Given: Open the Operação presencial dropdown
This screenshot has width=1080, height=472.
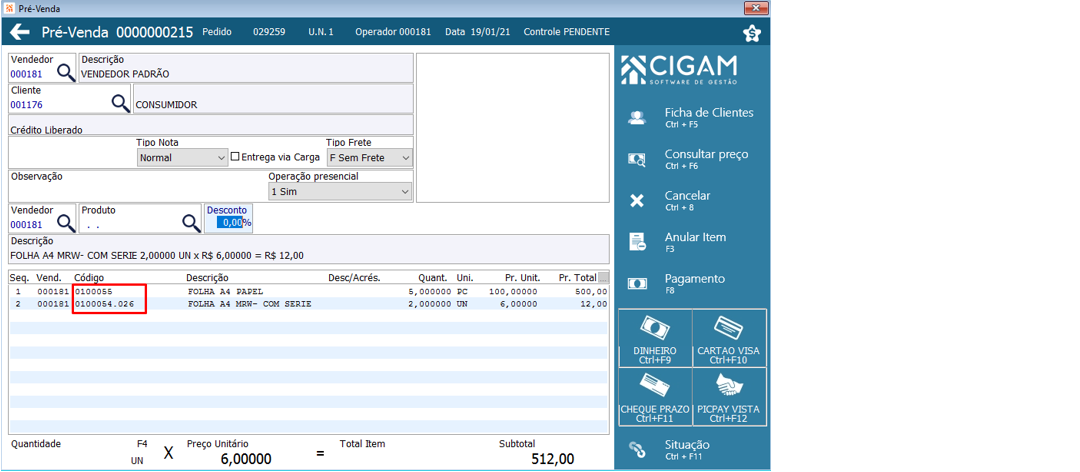Looking at the screenshot, I should [340, 192].
